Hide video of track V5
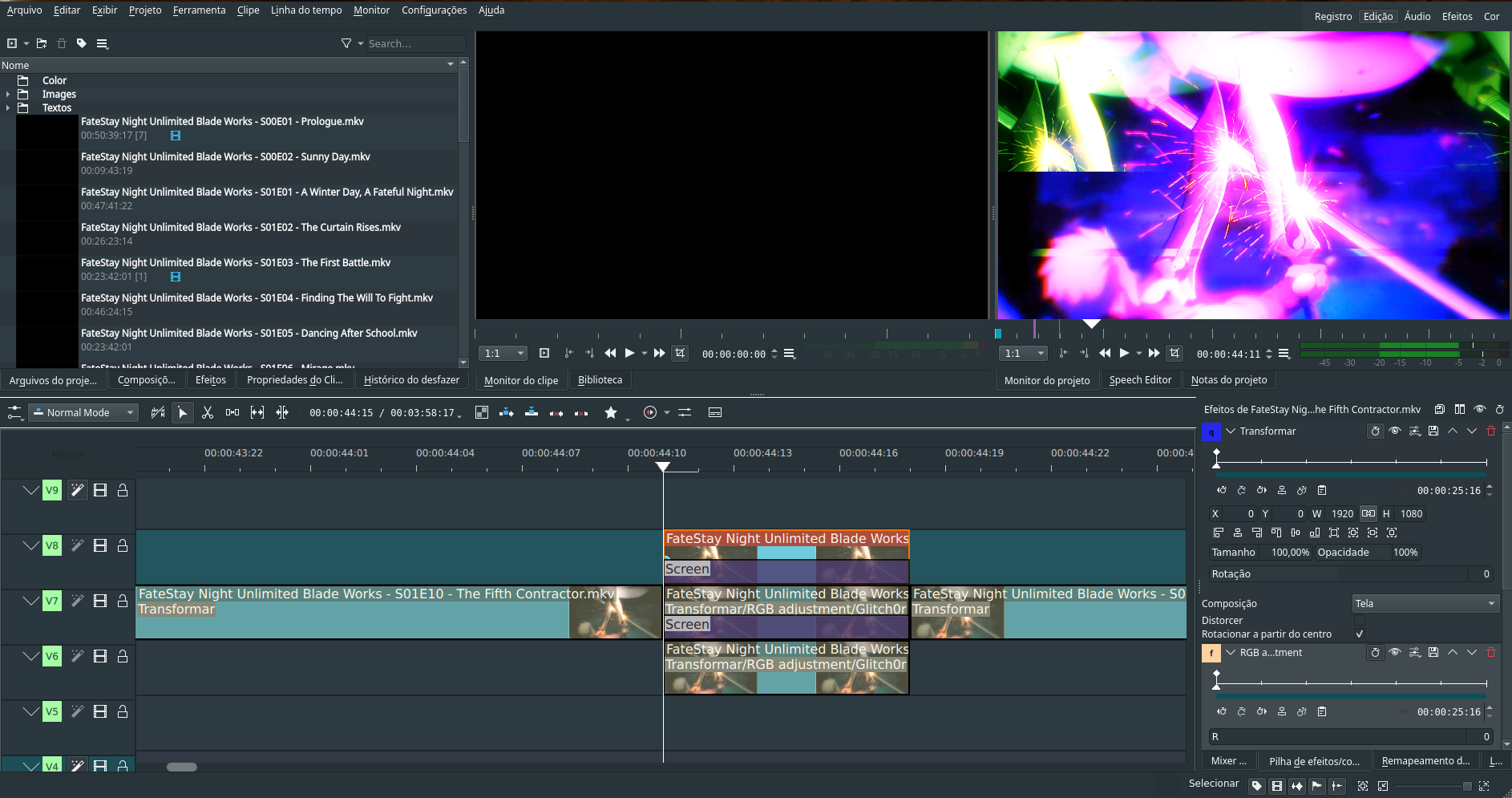This screenshot has width=1512, height=798. click(x=100, y=711)
